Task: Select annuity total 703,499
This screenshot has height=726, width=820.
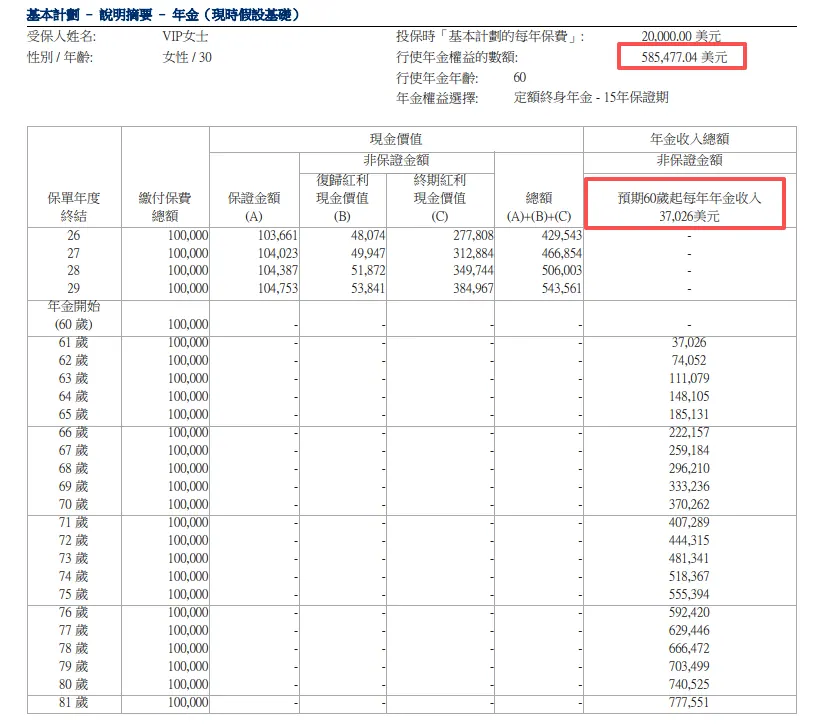Action: click(689, 666)
